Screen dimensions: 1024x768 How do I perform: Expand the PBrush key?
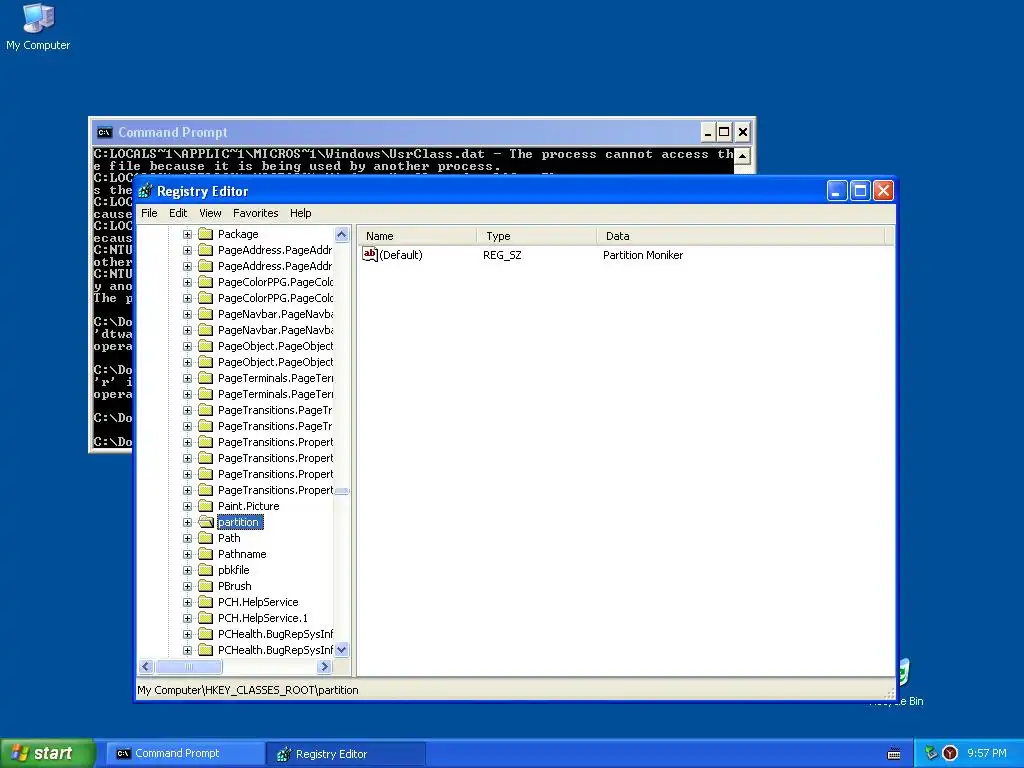[x=187, y=586]
